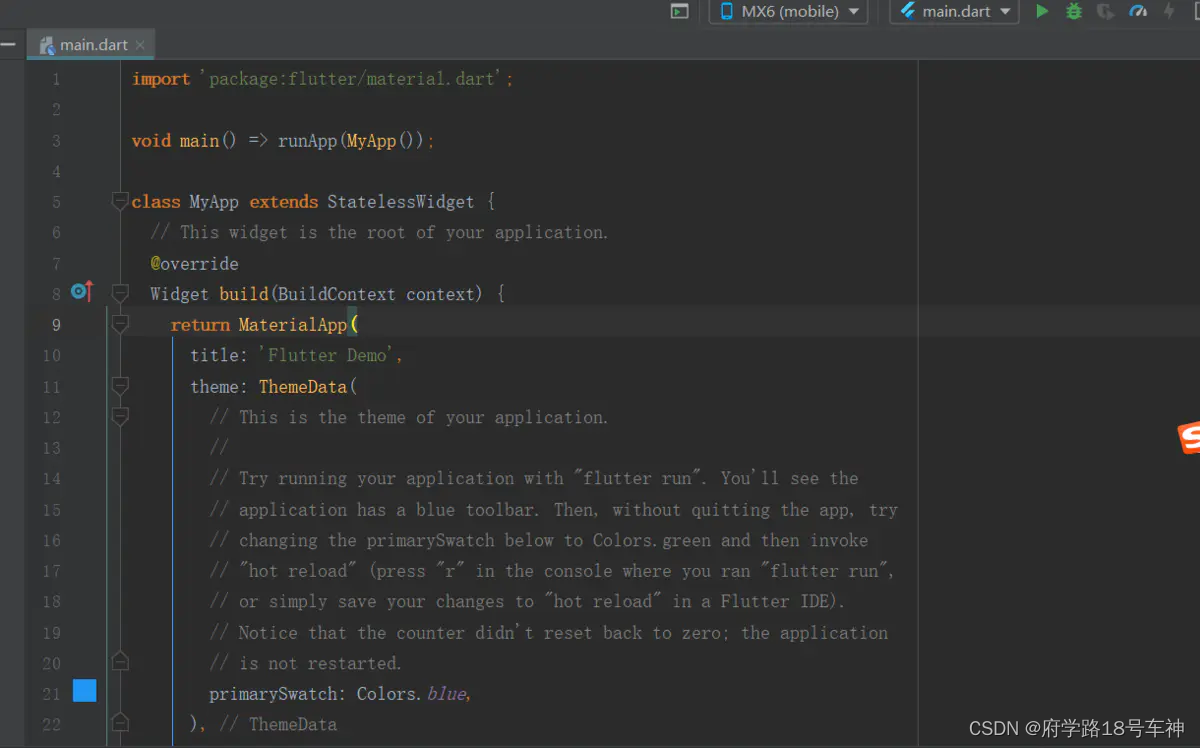Collapse the comment block fold on line 12

coord(120,417)
